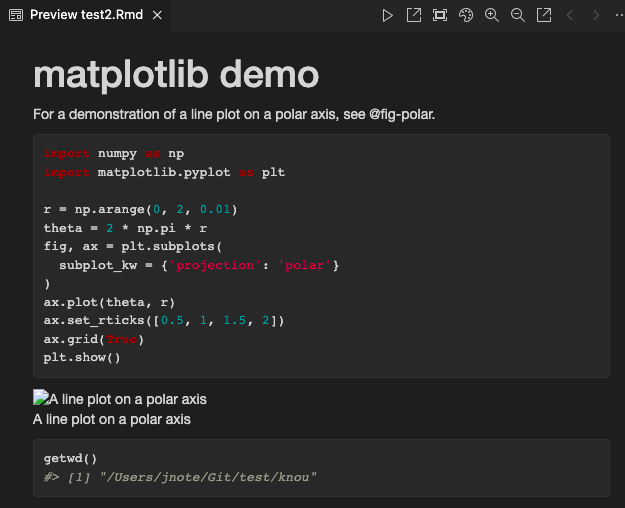Click the 'theta = 2 * np.pi * r' line
The height and width of the screenshot is (508, 625).
[125, 228]
